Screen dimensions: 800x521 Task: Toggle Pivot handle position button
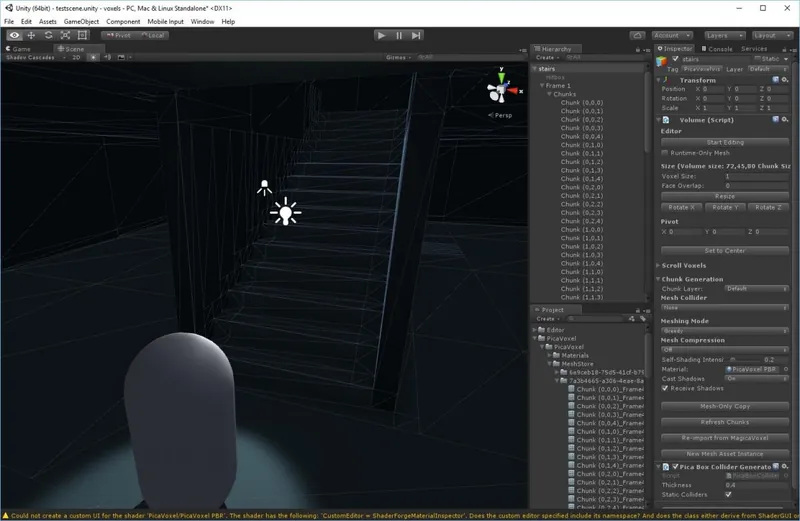118,35
